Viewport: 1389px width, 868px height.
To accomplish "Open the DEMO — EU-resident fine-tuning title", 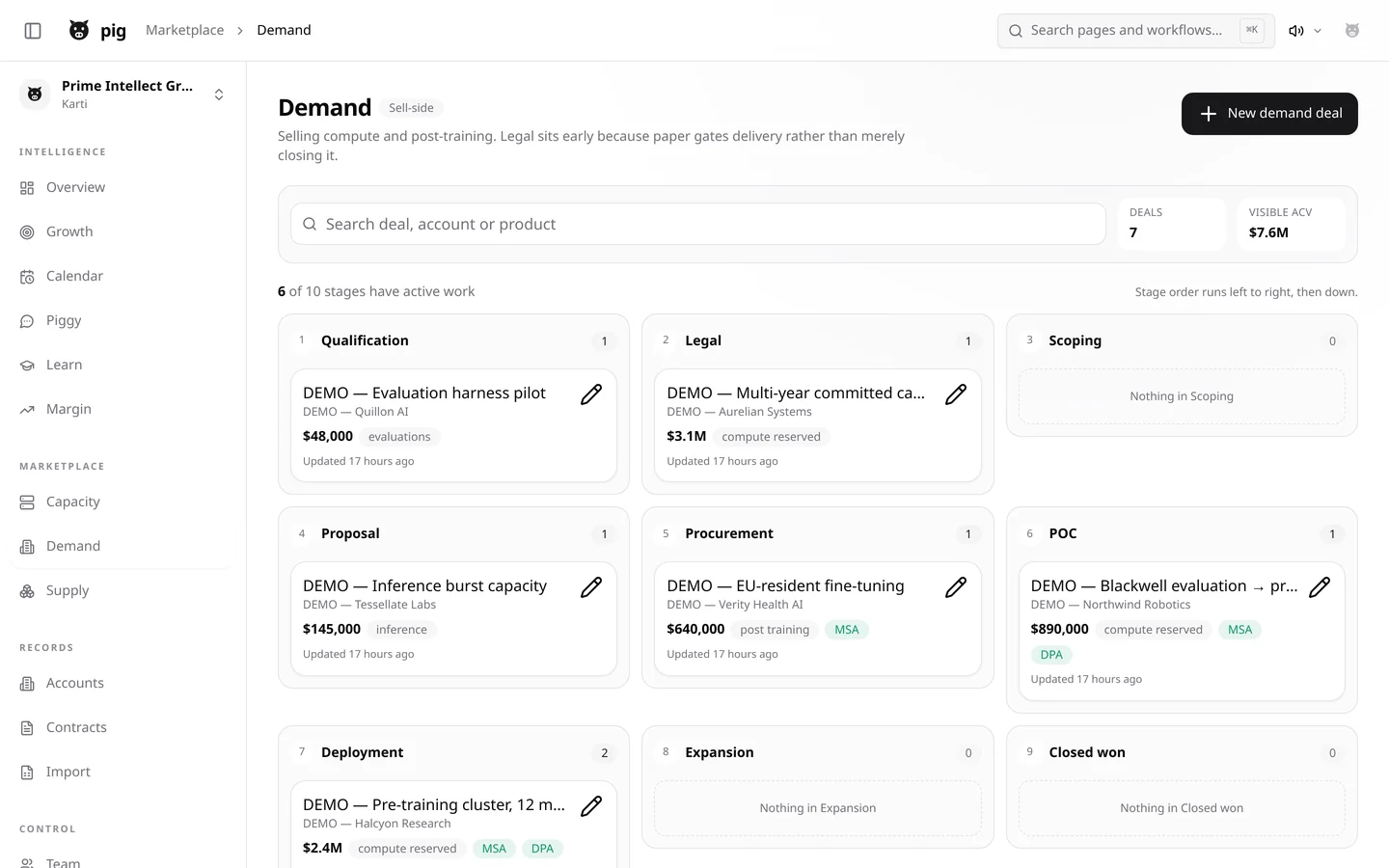I will point(785,585).
